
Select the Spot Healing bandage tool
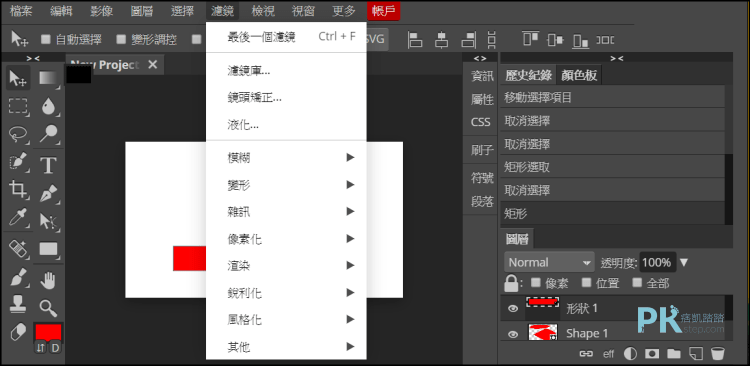click(x=18, y=248)
